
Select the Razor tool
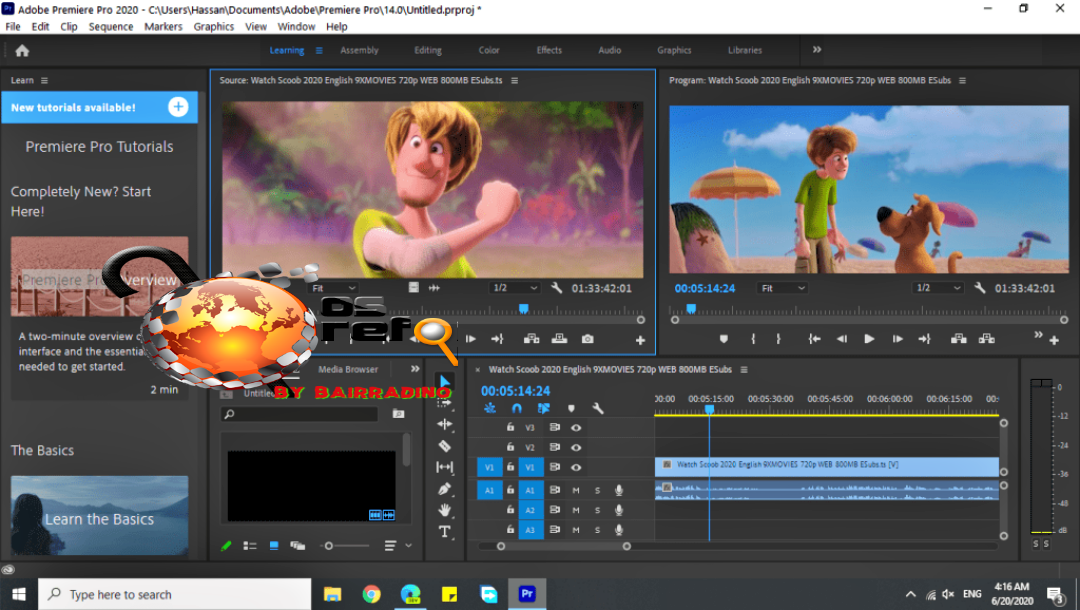pyautogui.click(x=445, y=446)
